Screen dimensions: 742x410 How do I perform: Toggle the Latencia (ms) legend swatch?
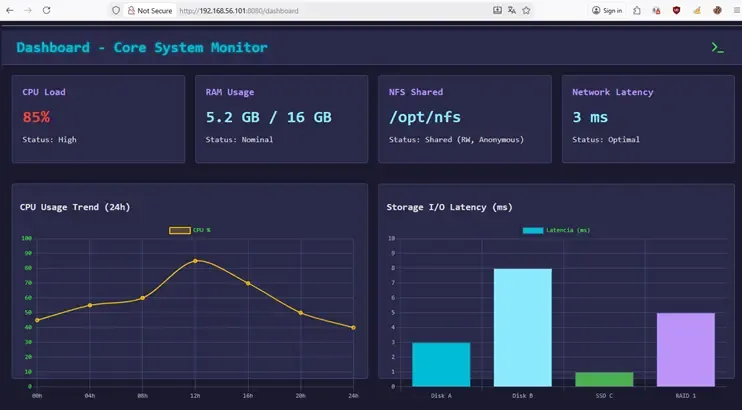[x=533, y=230]
